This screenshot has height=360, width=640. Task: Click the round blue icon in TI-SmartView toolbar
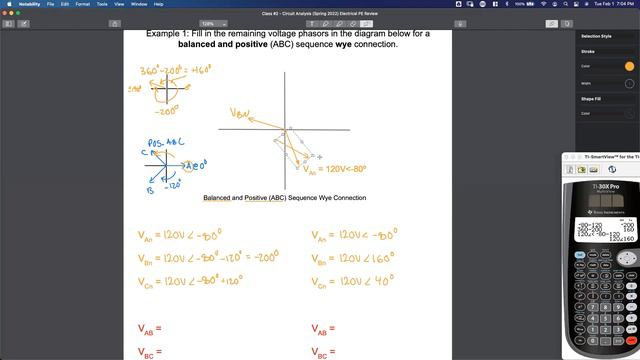[612, 169]
